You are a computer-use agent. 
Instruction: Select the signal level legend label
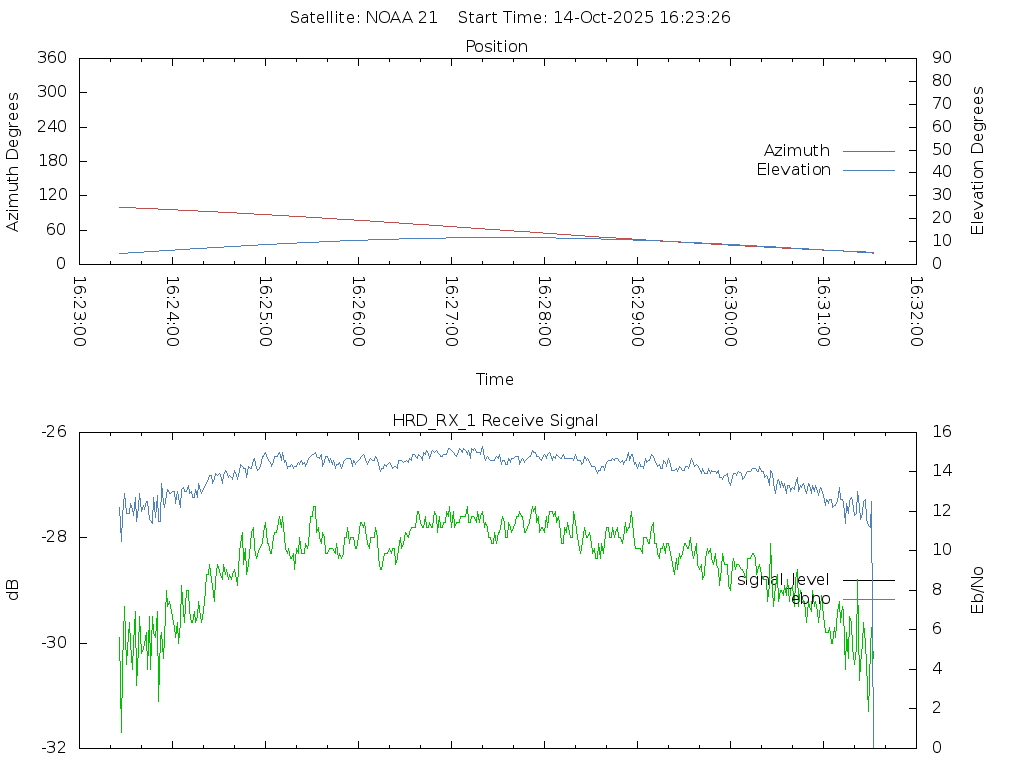785,580
